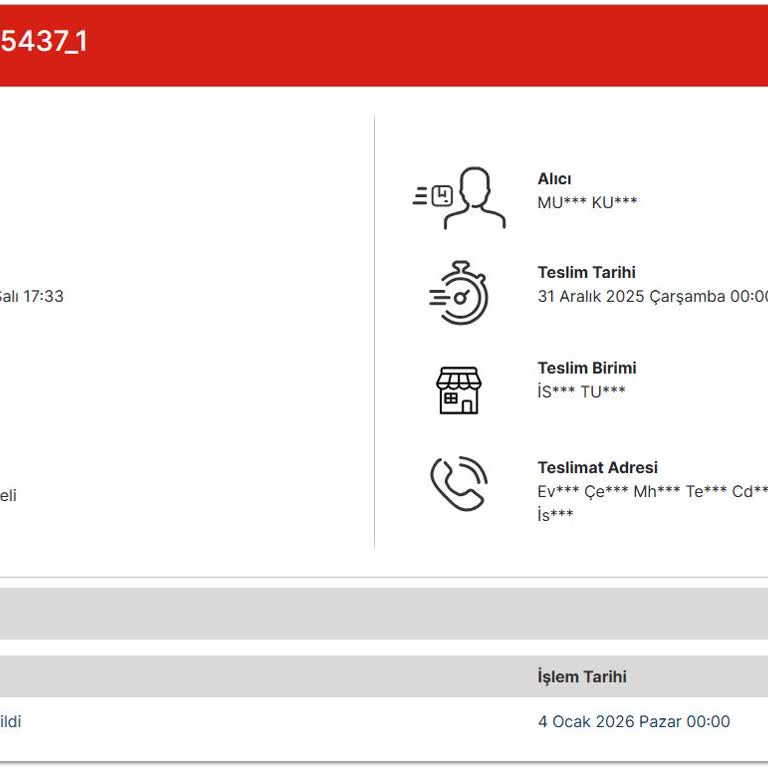Click the tracking number ending 5437_1 in red header

tap(43, 43)
